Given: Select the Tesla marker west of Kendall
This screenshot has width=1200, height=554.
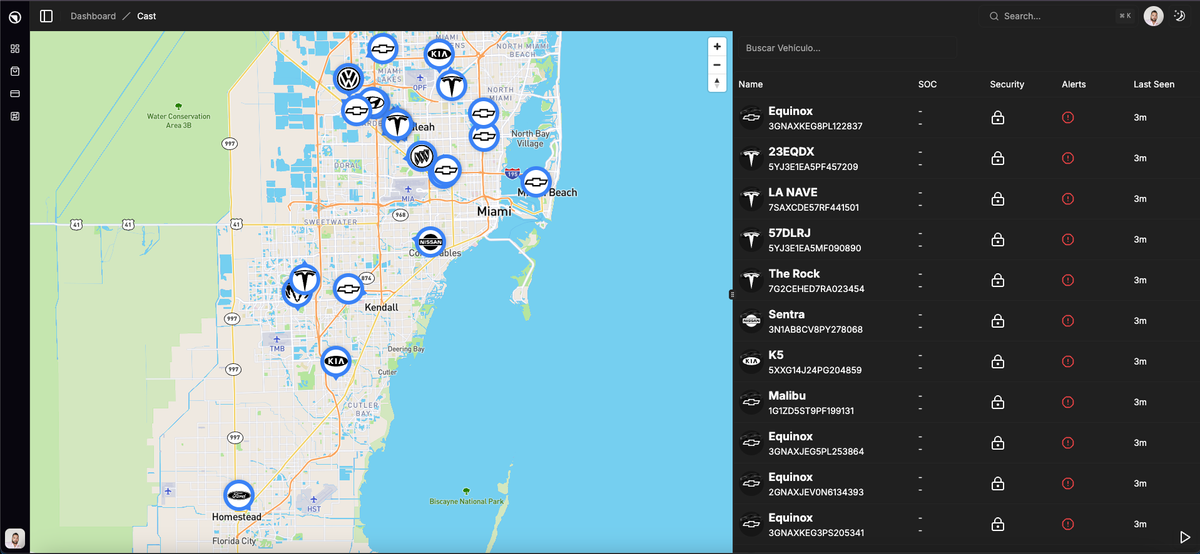Looking at the screenshot, I should pos(304,280).
